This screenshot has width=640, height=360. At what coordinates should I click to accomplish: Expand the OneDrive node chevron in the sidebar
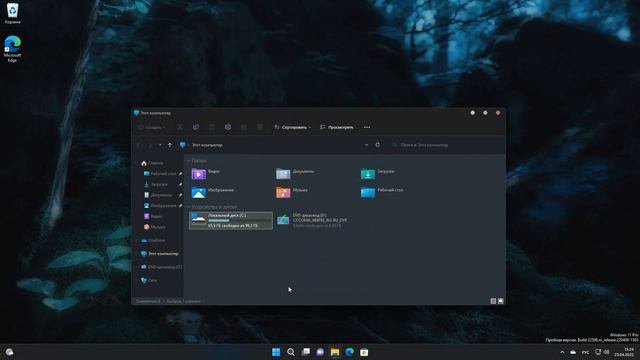[x=137, y=240]
